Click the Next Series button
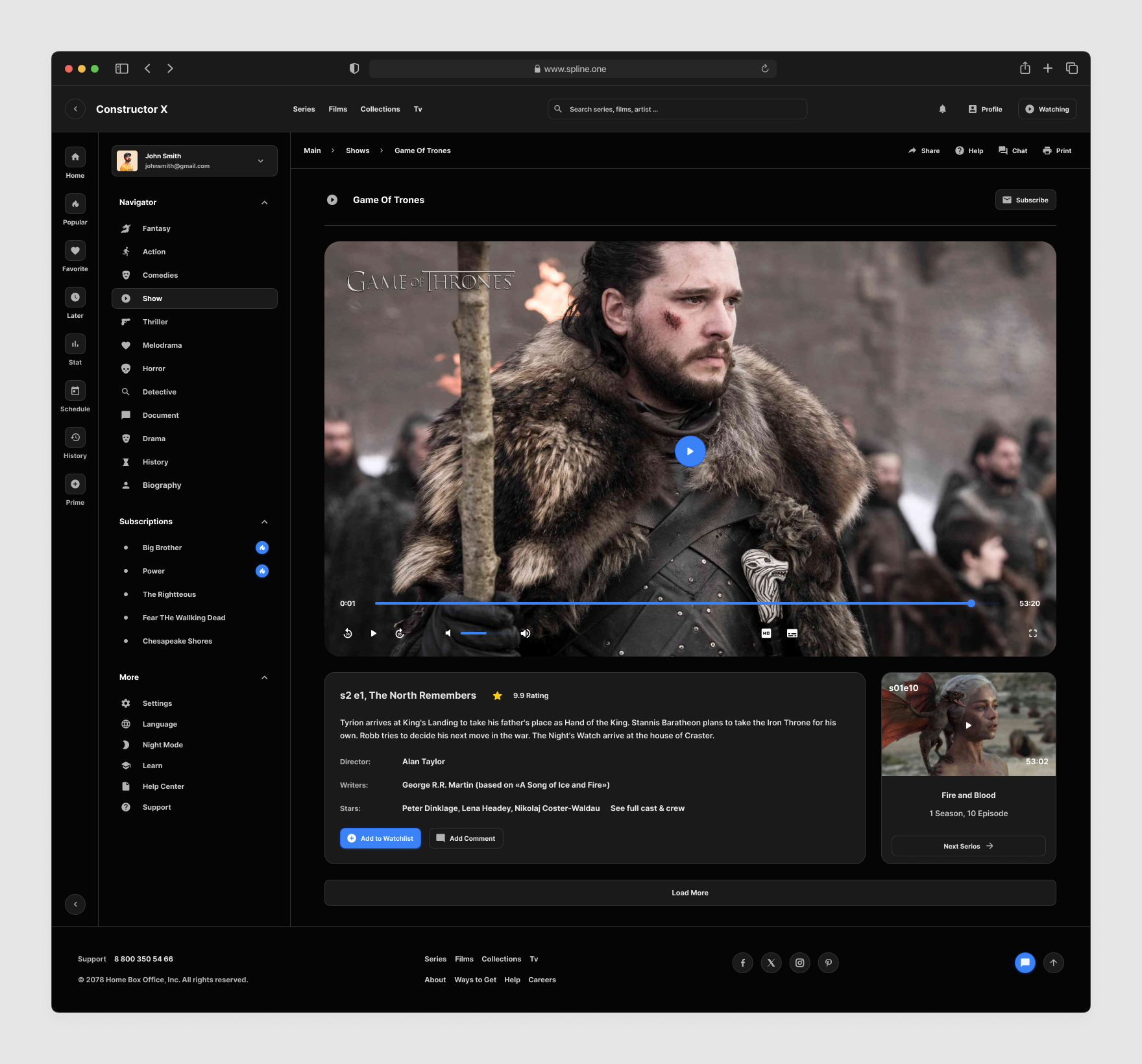Image resolution: width=1142 pixels, height=1064 pixels. pyautogui.click(x=969, y=846)
